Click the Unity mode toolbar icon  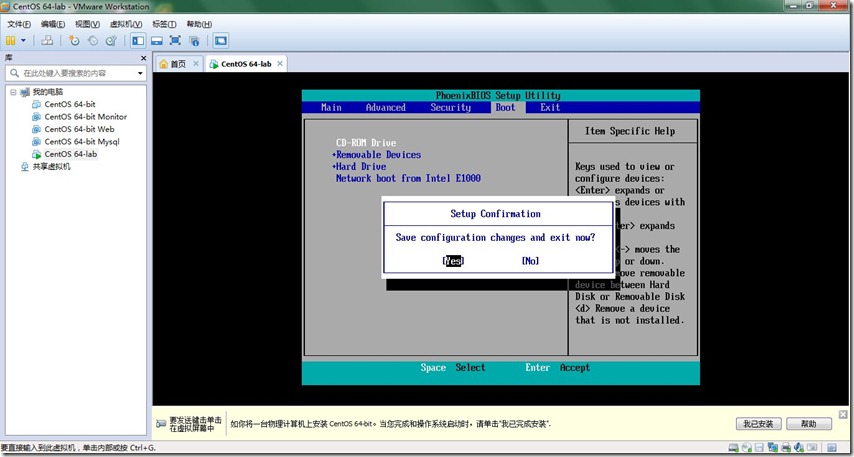(194, 40)
